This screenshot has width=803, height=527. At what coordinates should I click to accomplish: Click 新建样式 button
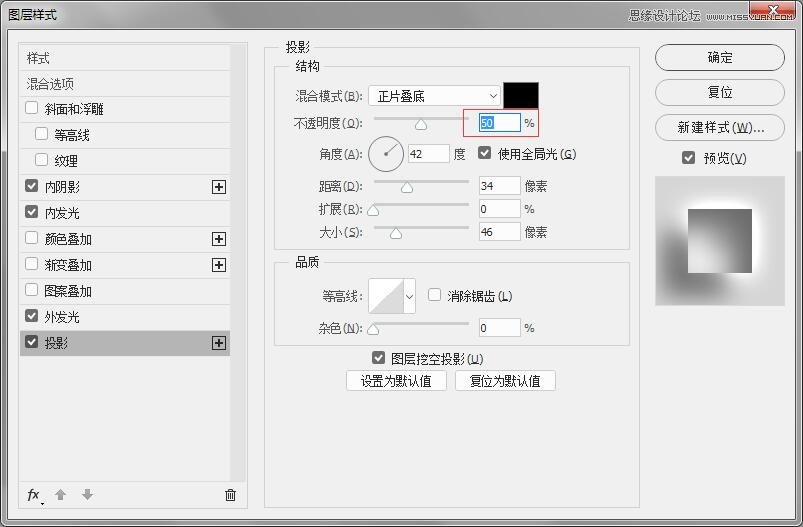[720, 127]
